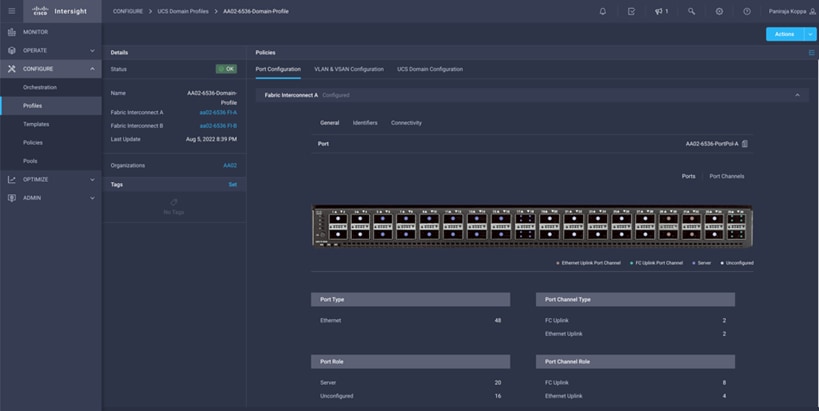Switch to VLAN & VSAN Configuration tab

click(349, 69)
